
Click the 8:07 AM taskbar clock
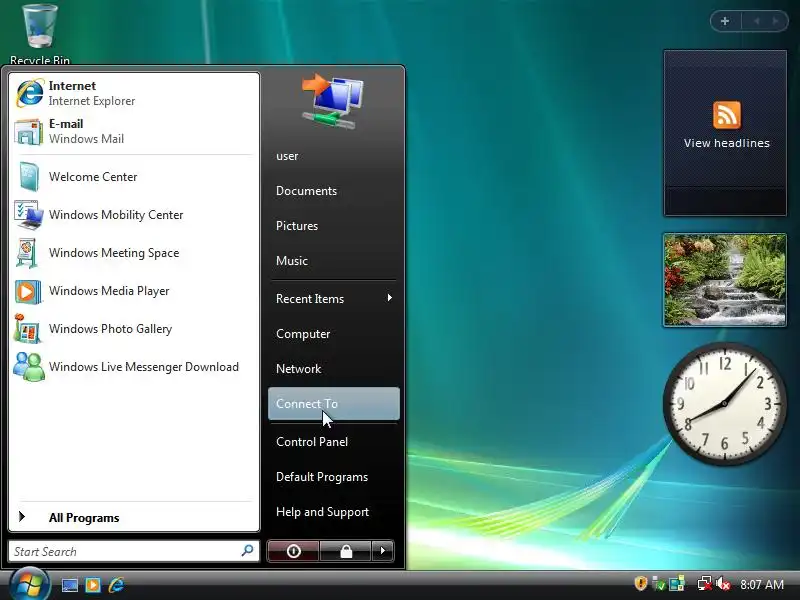(762, 584)
